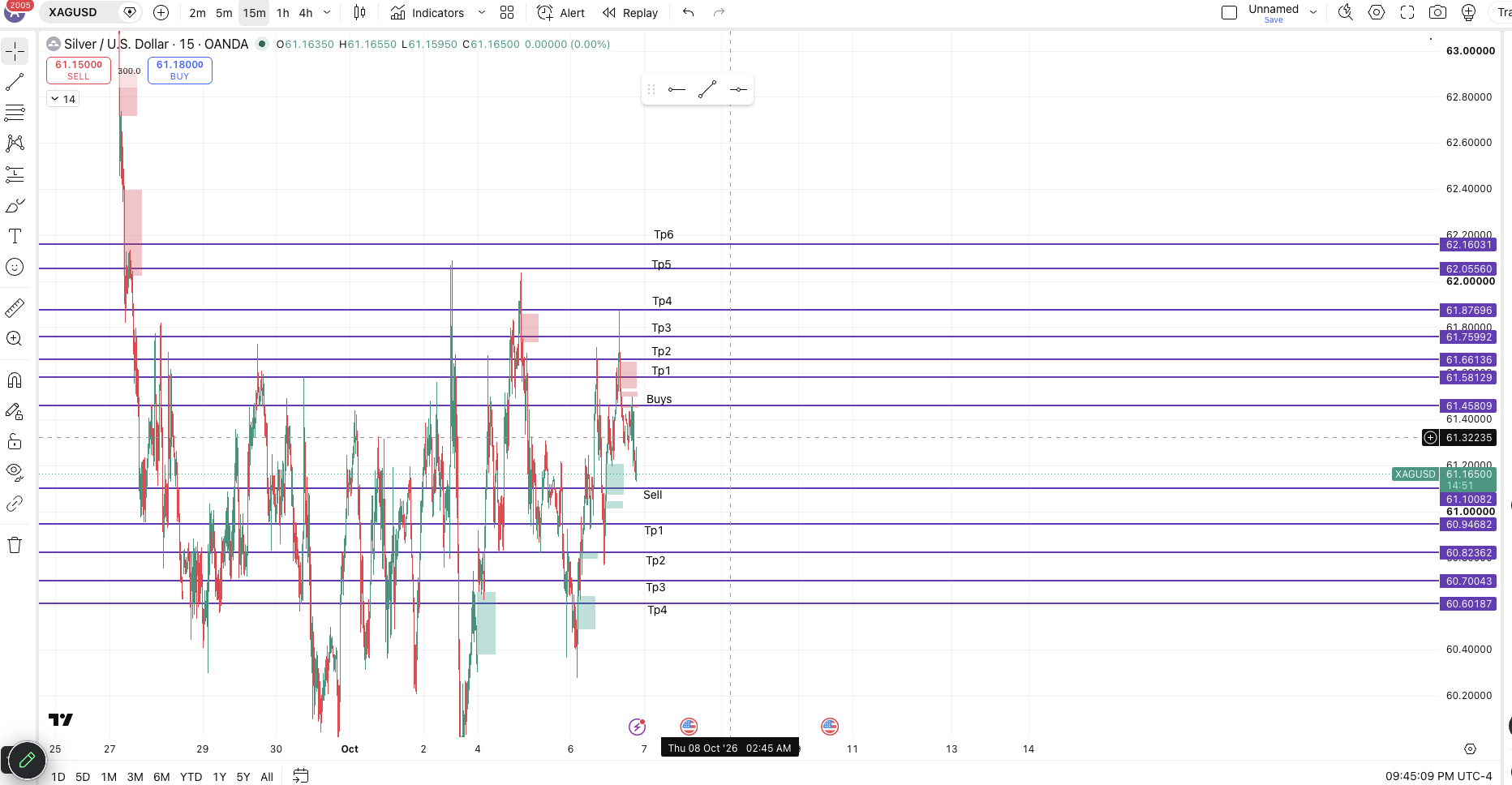Toggle hide all drawings eye icon

(x=15, y=472)
